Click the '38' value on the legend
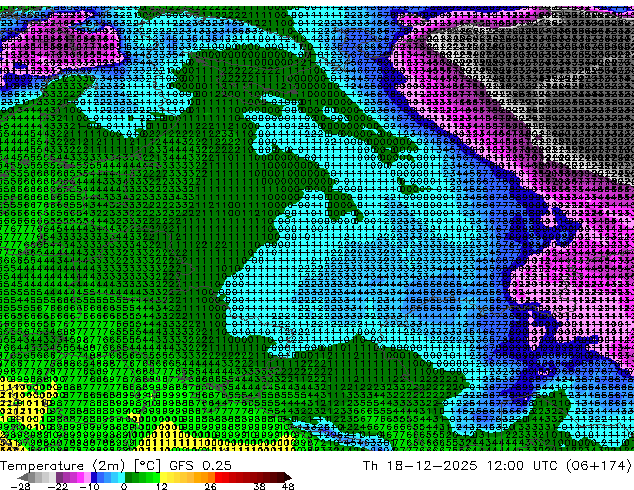Image resolution: width=634 pixels, height=490 pixels. pos(259,486)
